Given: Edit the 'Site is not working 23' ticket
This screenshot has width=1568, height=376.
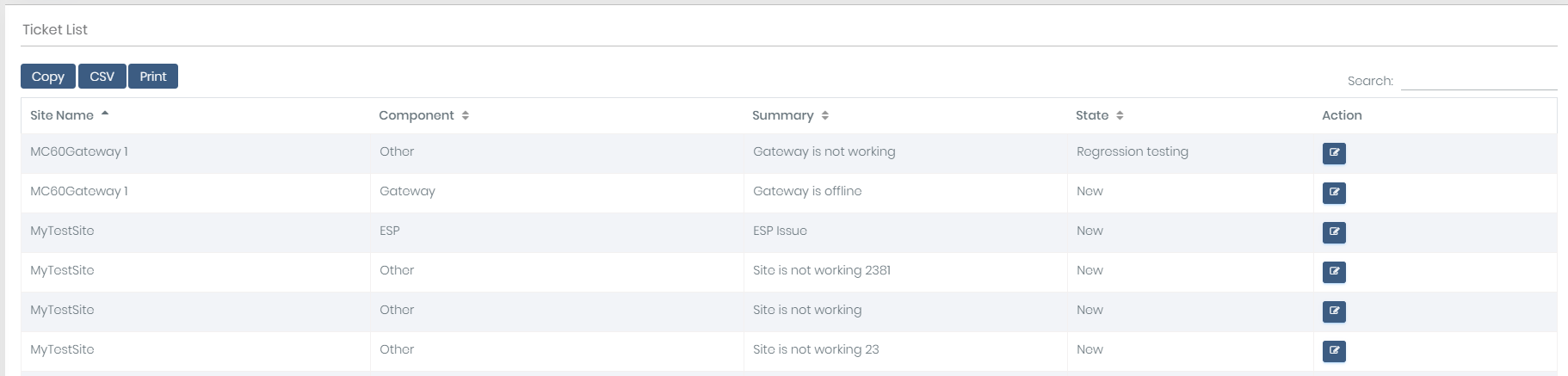Looking at the screenshot, I should point(1333,351).
